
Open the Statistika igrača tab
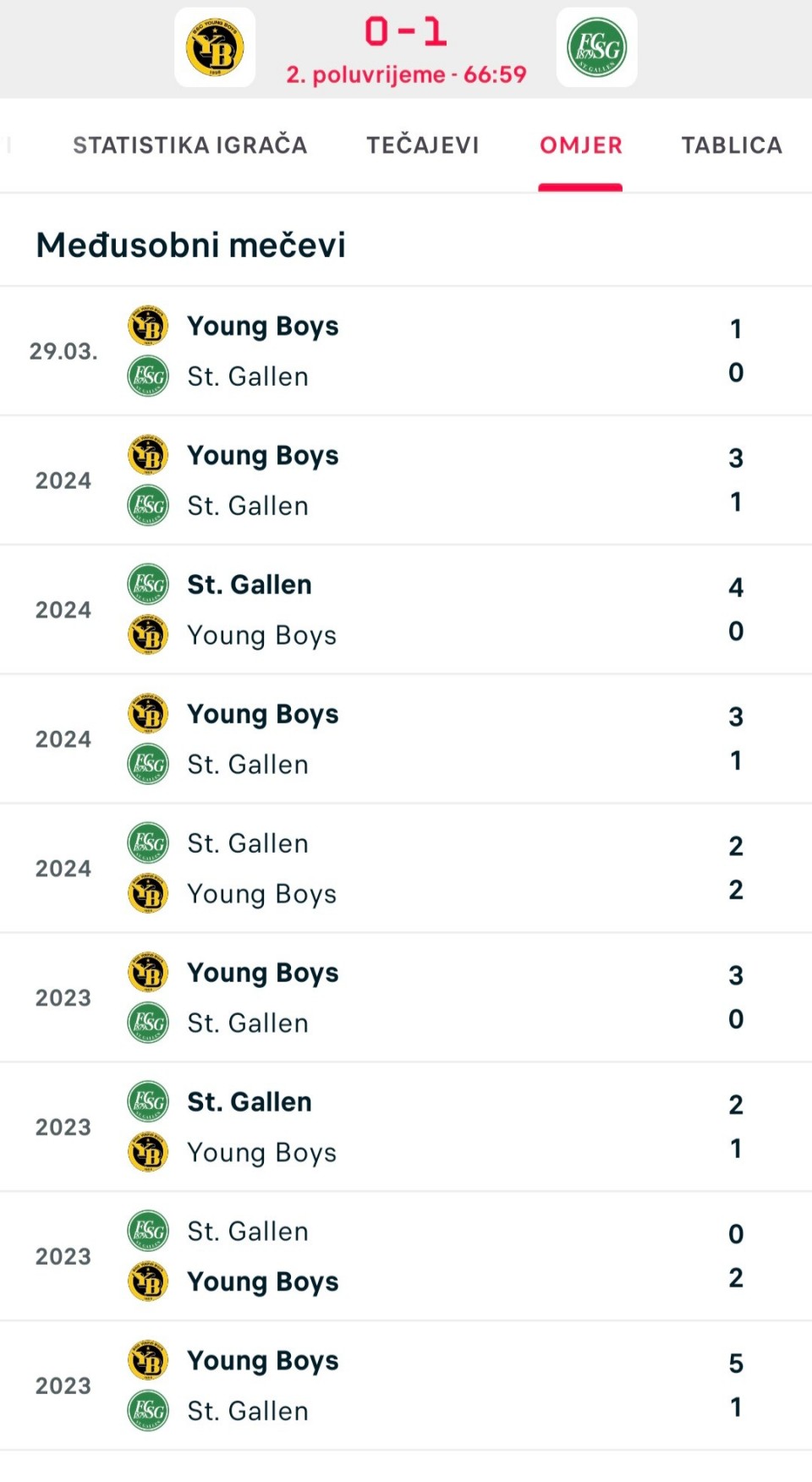(189, 145)
